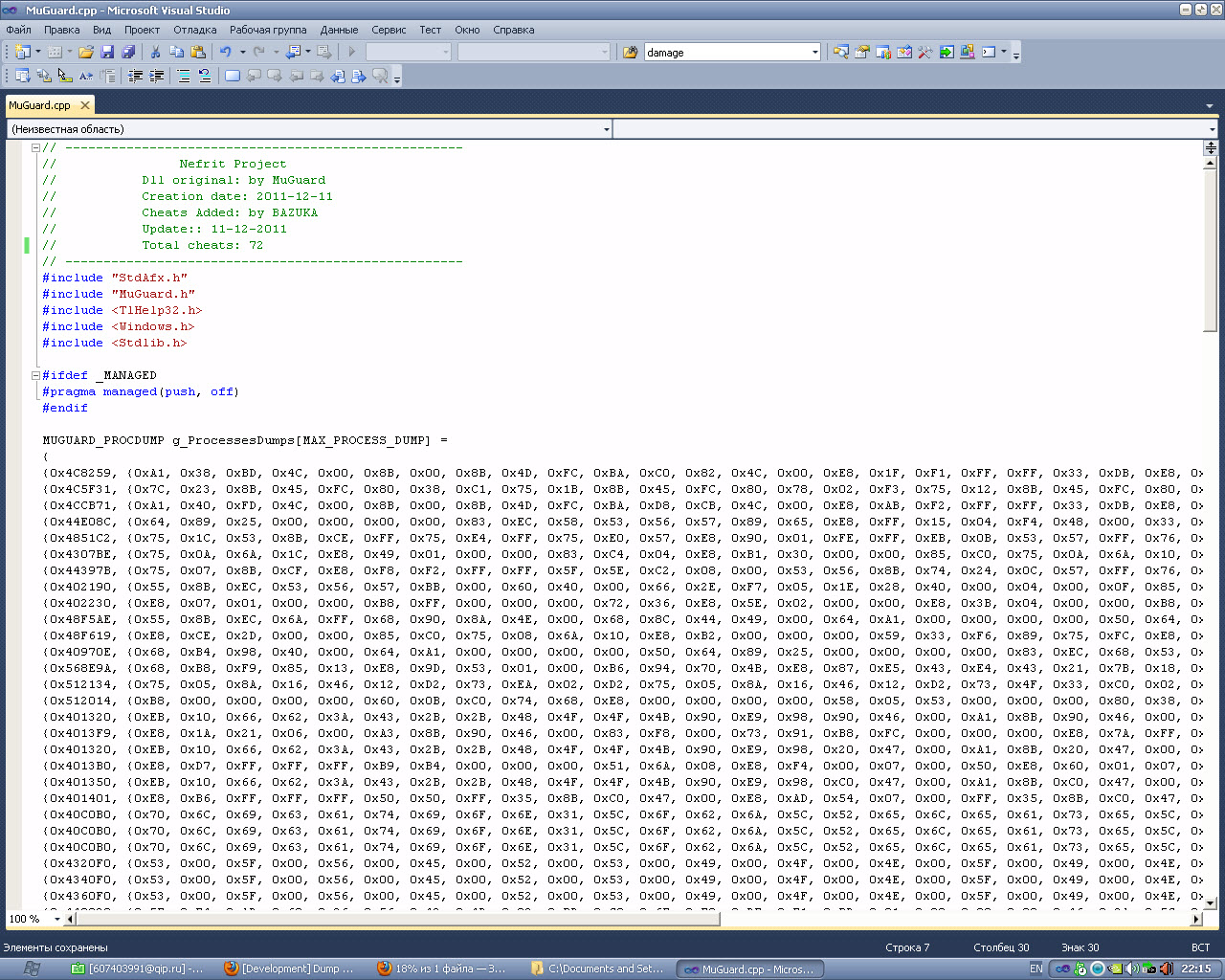Viewport: 1225px width, 980px height.
Task: Open the Вид menu
Action: (101, 30)
